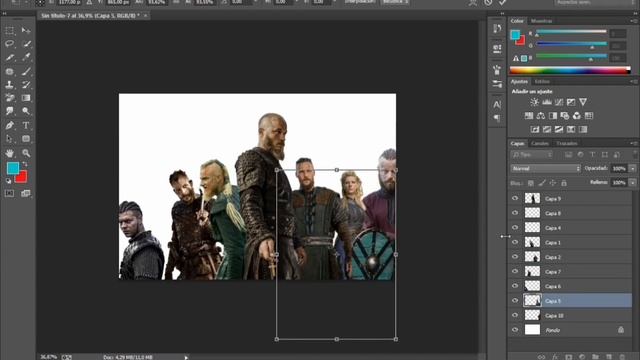Open the Character panel icon
The height and width of the screenshot is (360, 640).
coord(497,104)
